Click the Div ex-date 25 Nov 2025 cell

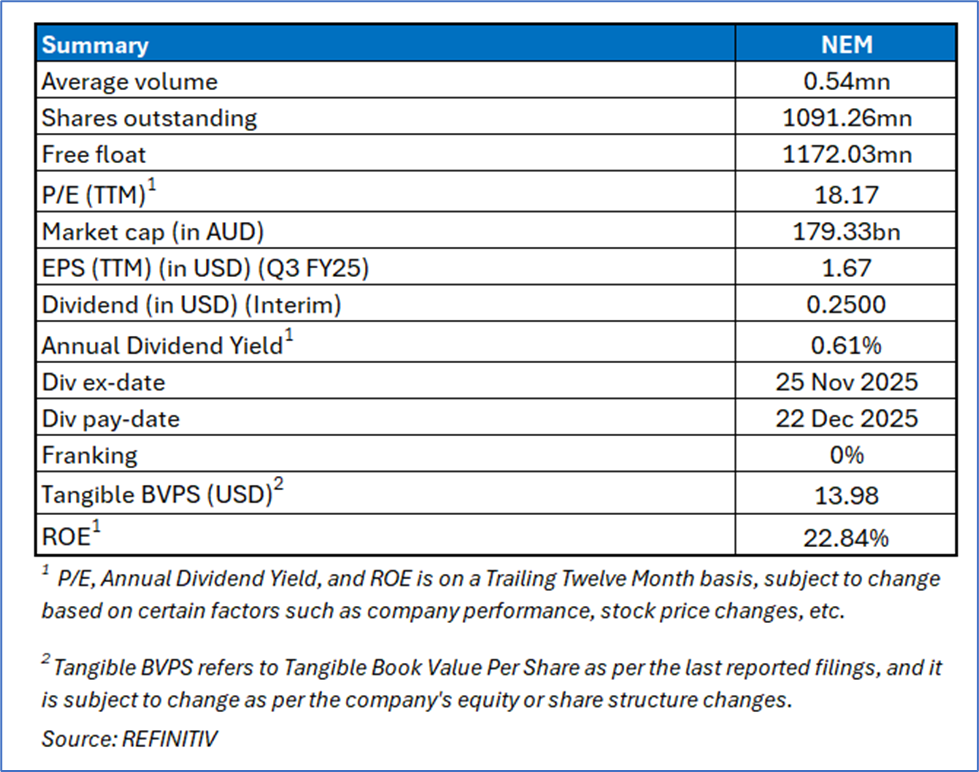tap(845, 381)
